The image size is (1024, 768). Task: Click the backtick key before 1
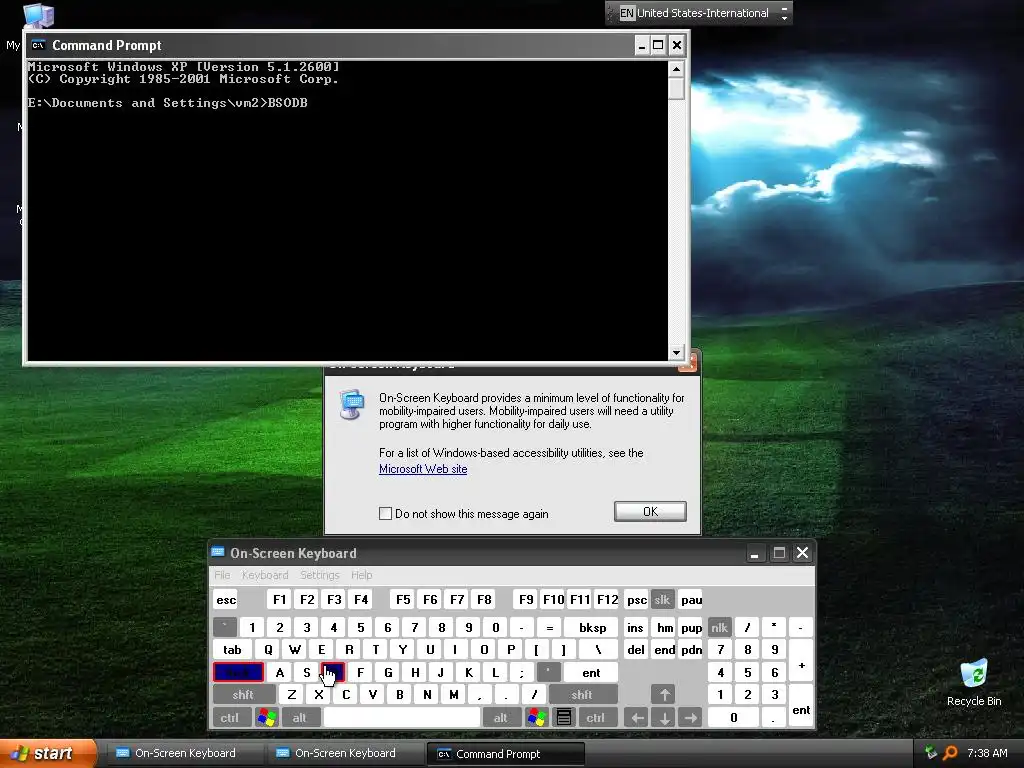click(225, 628)
